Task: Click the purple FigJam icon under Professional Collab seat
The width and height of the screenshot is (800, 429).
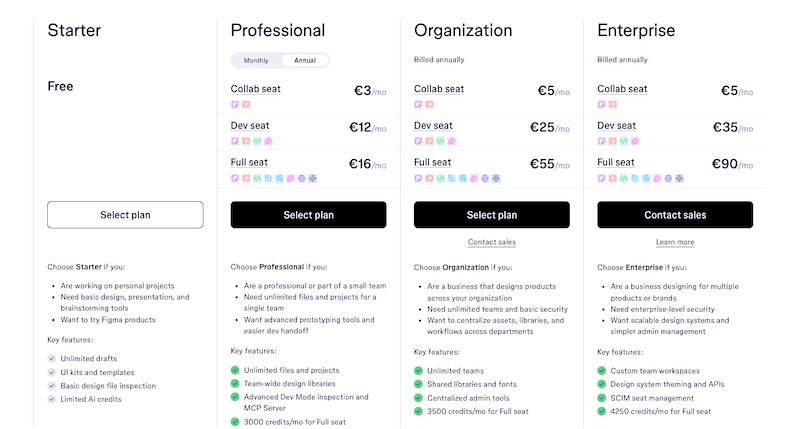Action: [x=235, y=105]
